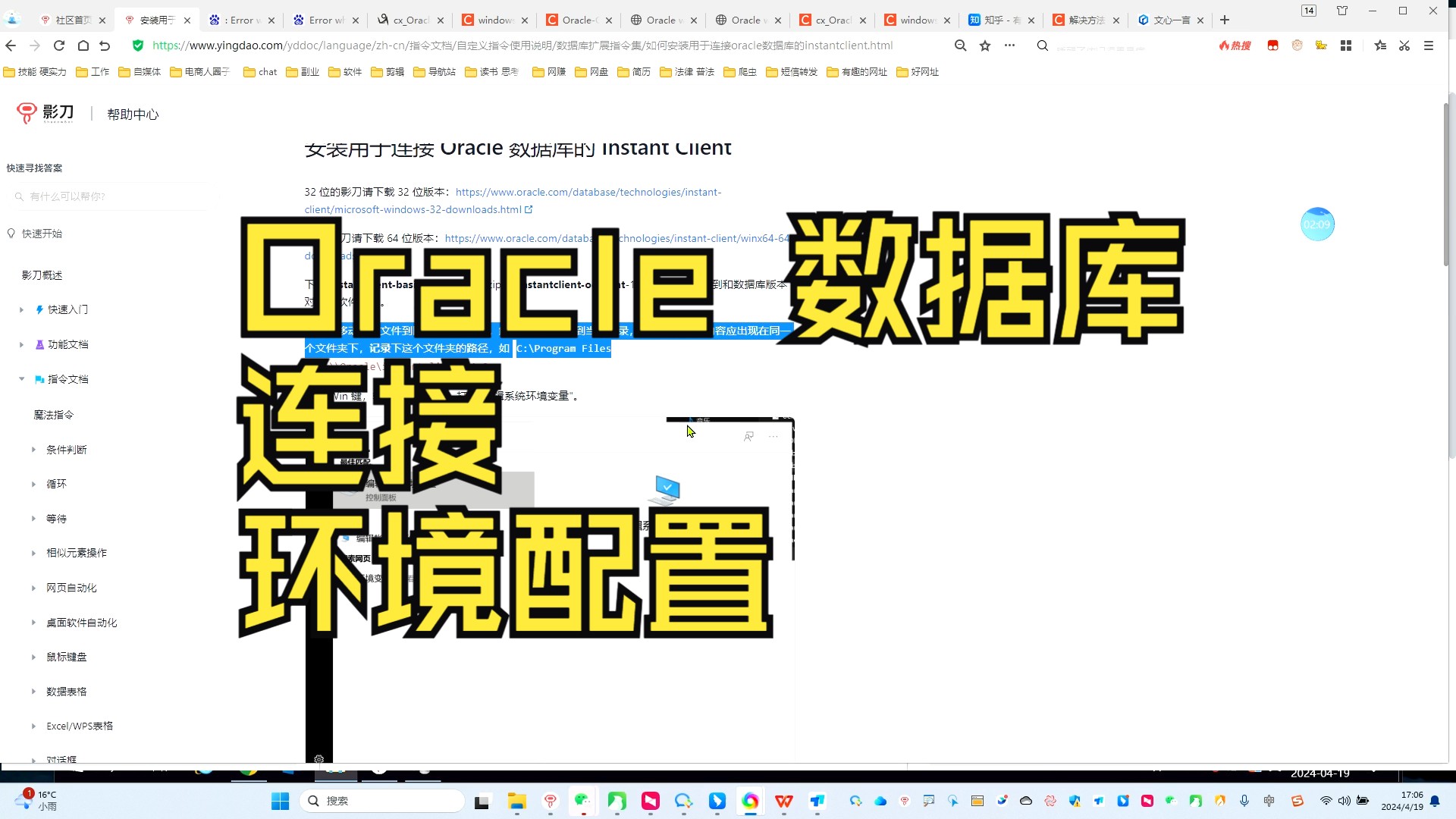The height and width of the screenshot is (819, 1456).
Task: Open the 鼠标键盘 doc item
Action: [67, 657]
